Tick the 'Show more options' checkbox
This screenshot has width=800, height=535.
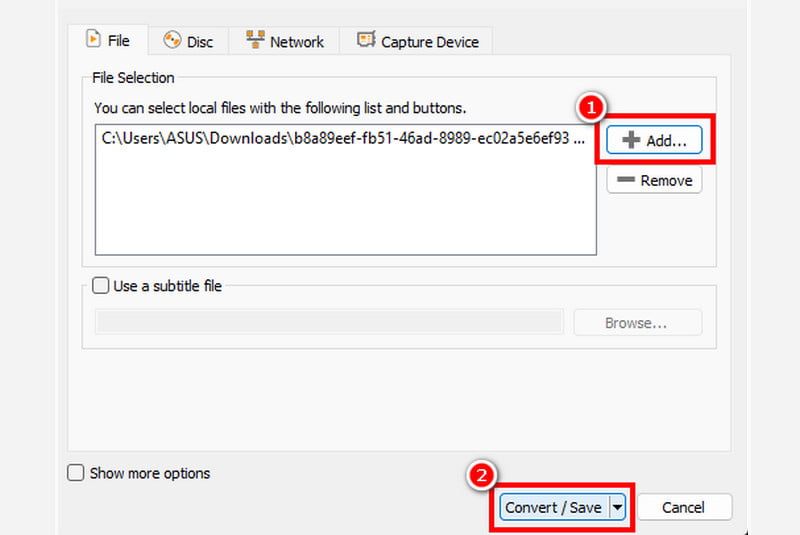click(76, 473)
